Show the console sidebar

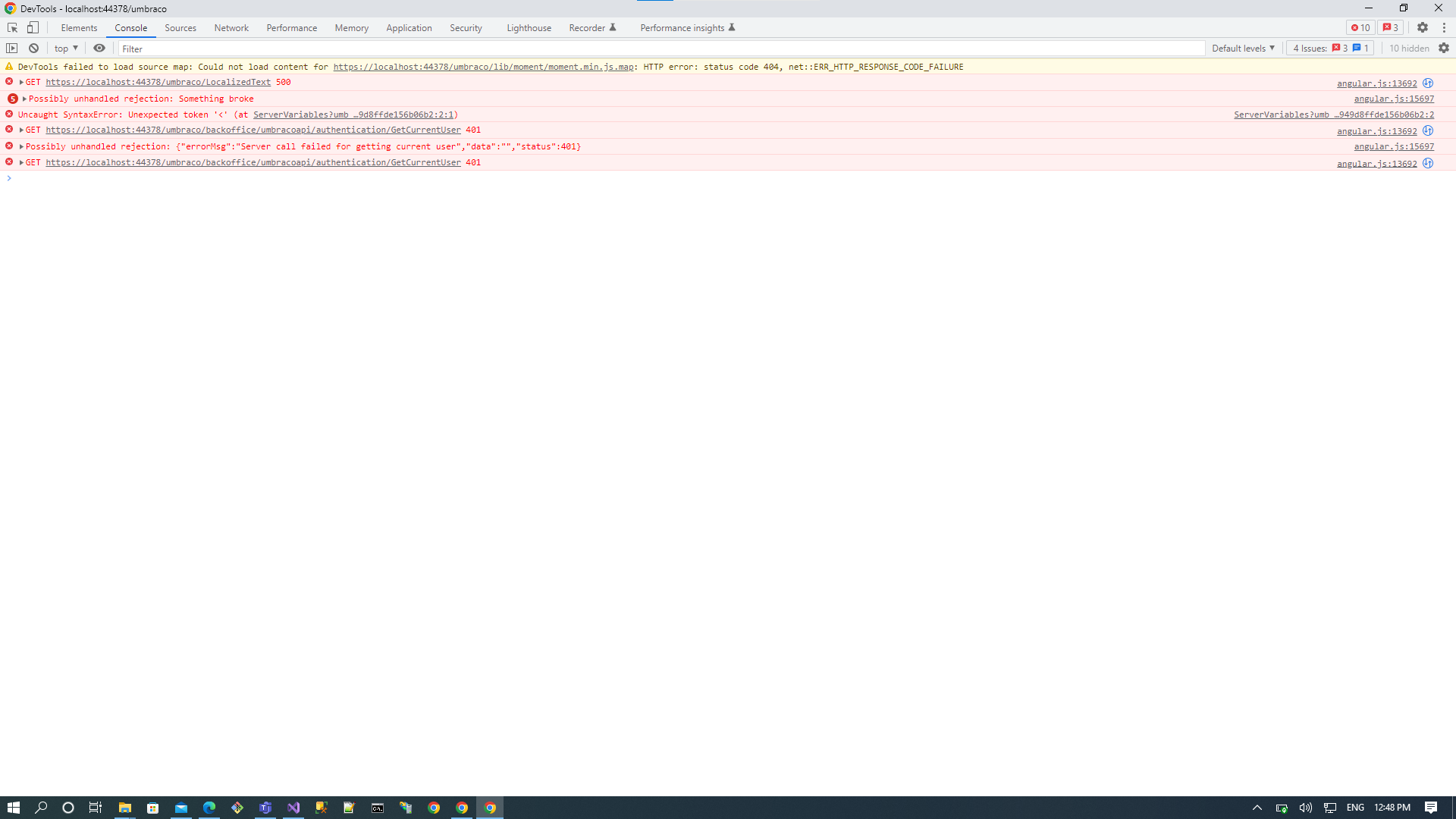tap(11, 48)
